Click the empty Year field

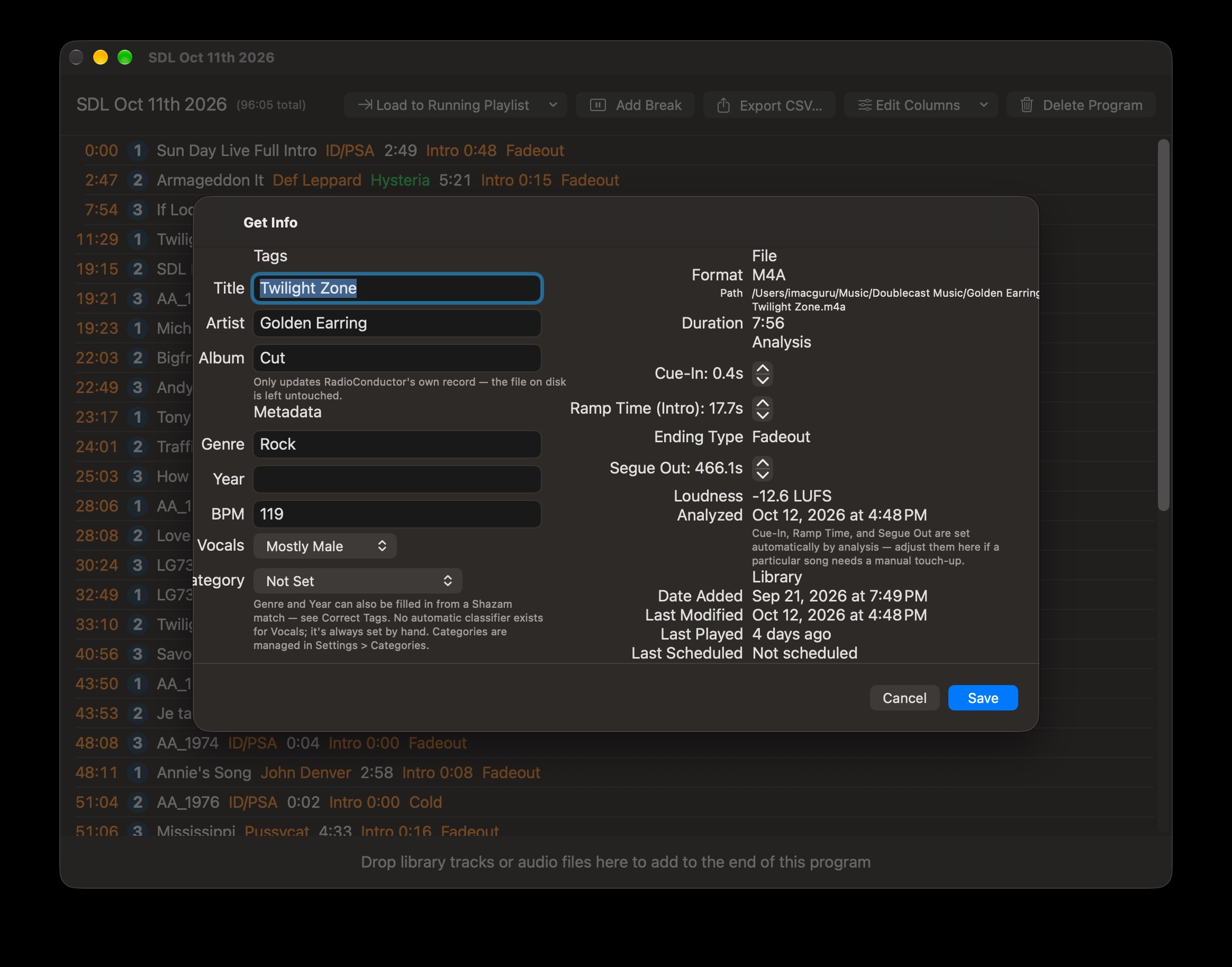[397, 479]
